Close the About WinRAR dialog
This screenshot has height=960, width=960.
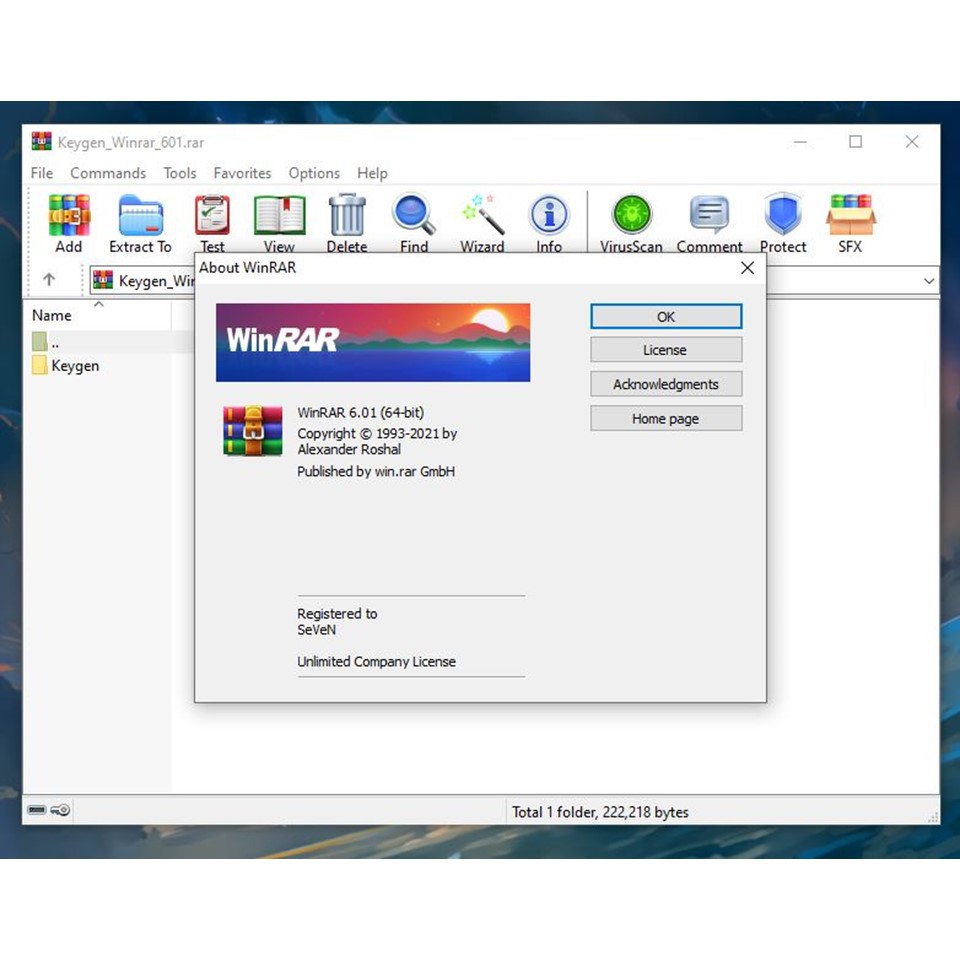point(747,268)
